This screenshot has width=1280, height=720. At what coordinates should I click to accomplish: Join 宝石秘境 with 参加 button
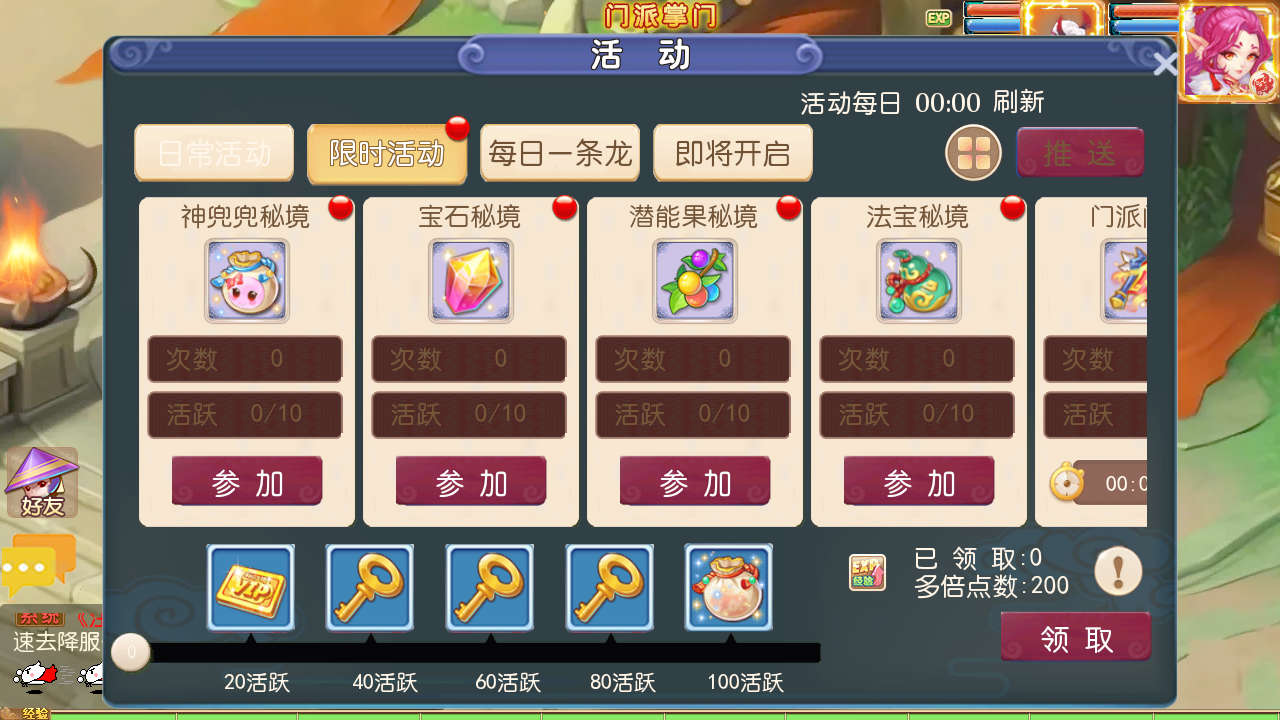point(471,482)
